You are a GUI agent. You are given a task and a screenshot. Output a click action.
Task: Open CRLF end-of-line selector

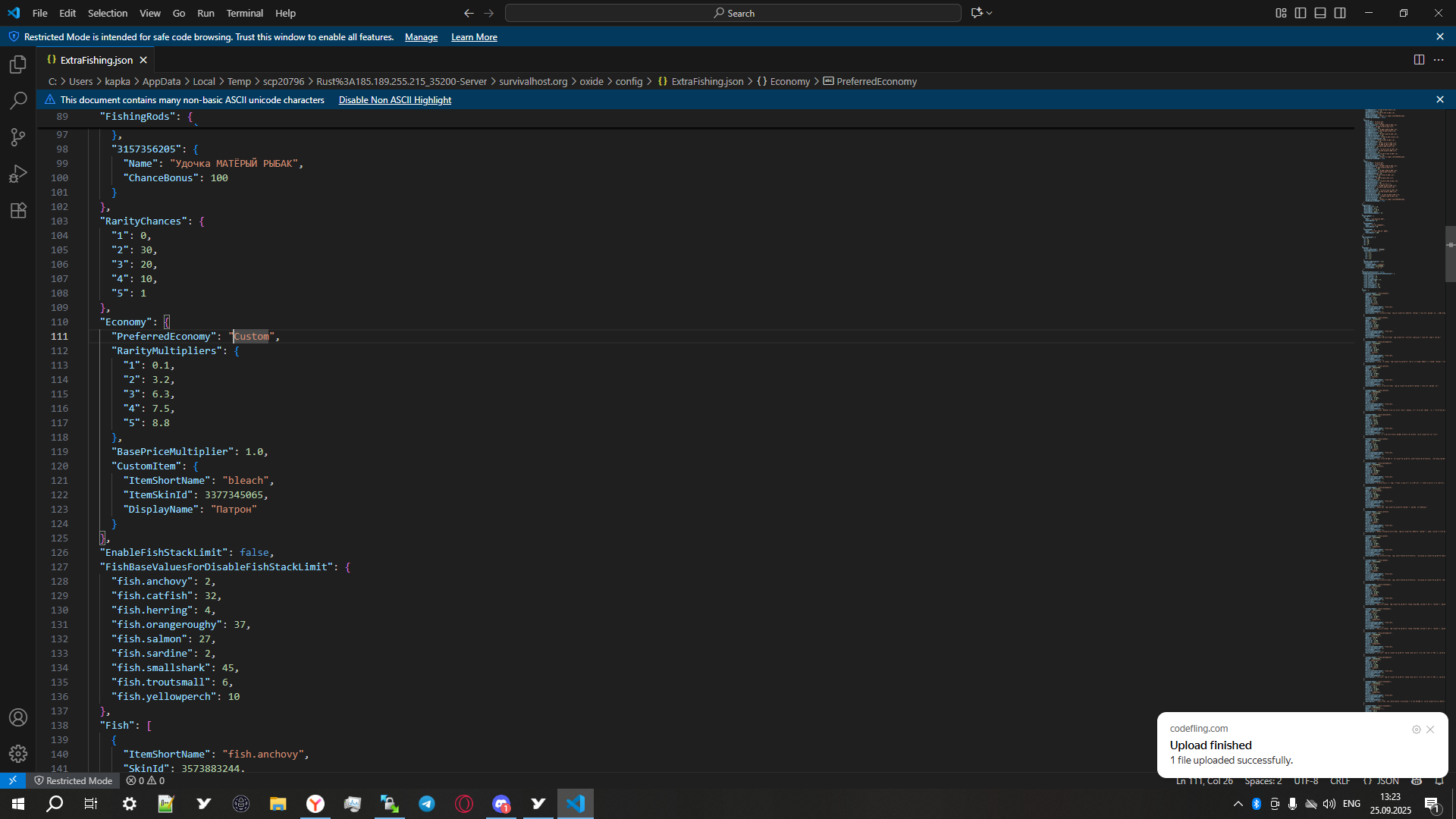pyautogui.click(x=1340, y=781)
